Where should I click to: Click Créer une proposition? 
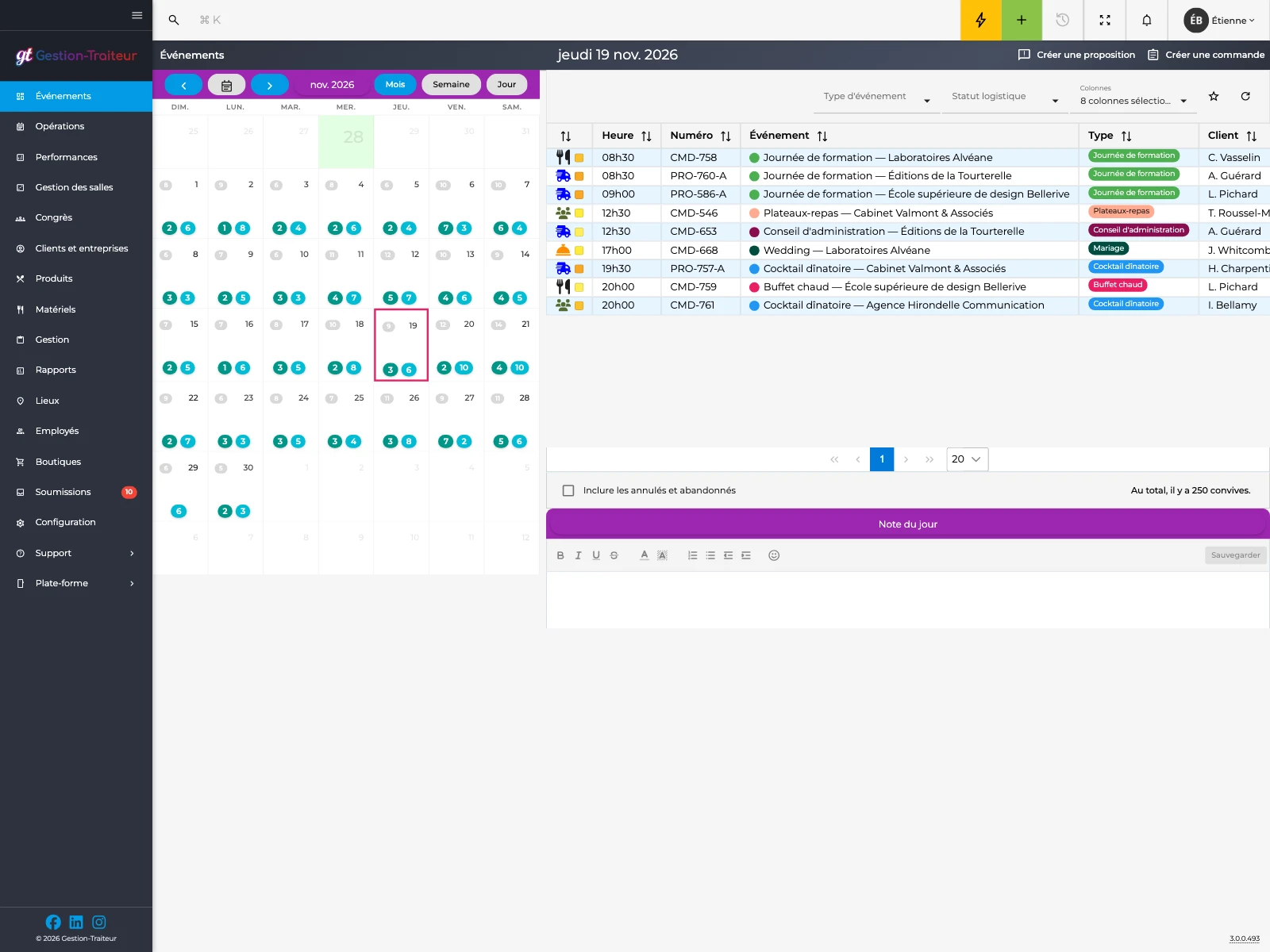1076,55
